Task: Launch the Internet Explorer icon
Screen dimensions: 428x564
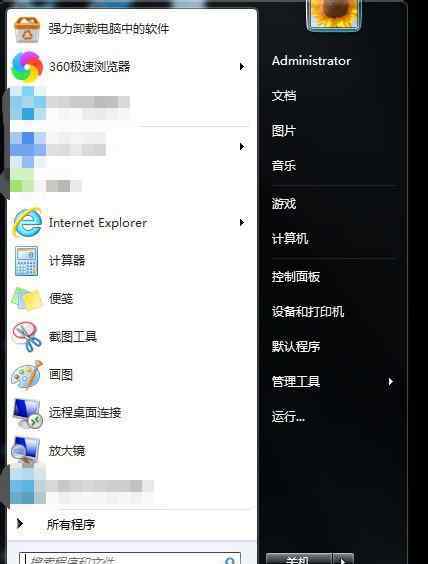Action: (27, 223)
